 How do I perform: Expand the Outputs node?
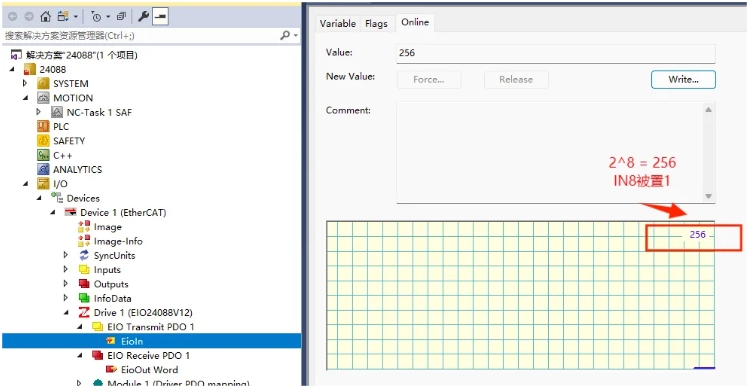[66, 284]
